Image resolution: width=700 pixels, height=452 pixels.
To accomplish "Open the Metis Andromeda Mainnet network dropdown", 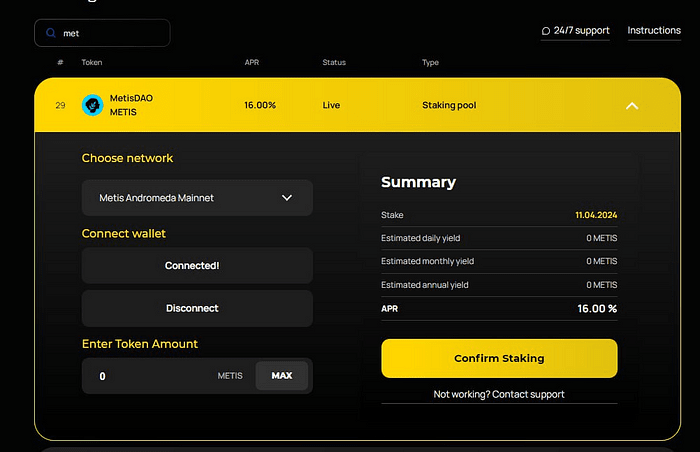I will click(x=197, y=198).
